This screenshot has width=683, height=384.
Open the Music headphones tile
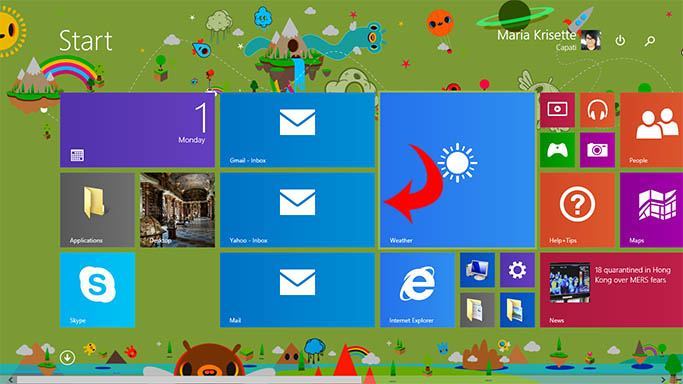coord(597,110)
